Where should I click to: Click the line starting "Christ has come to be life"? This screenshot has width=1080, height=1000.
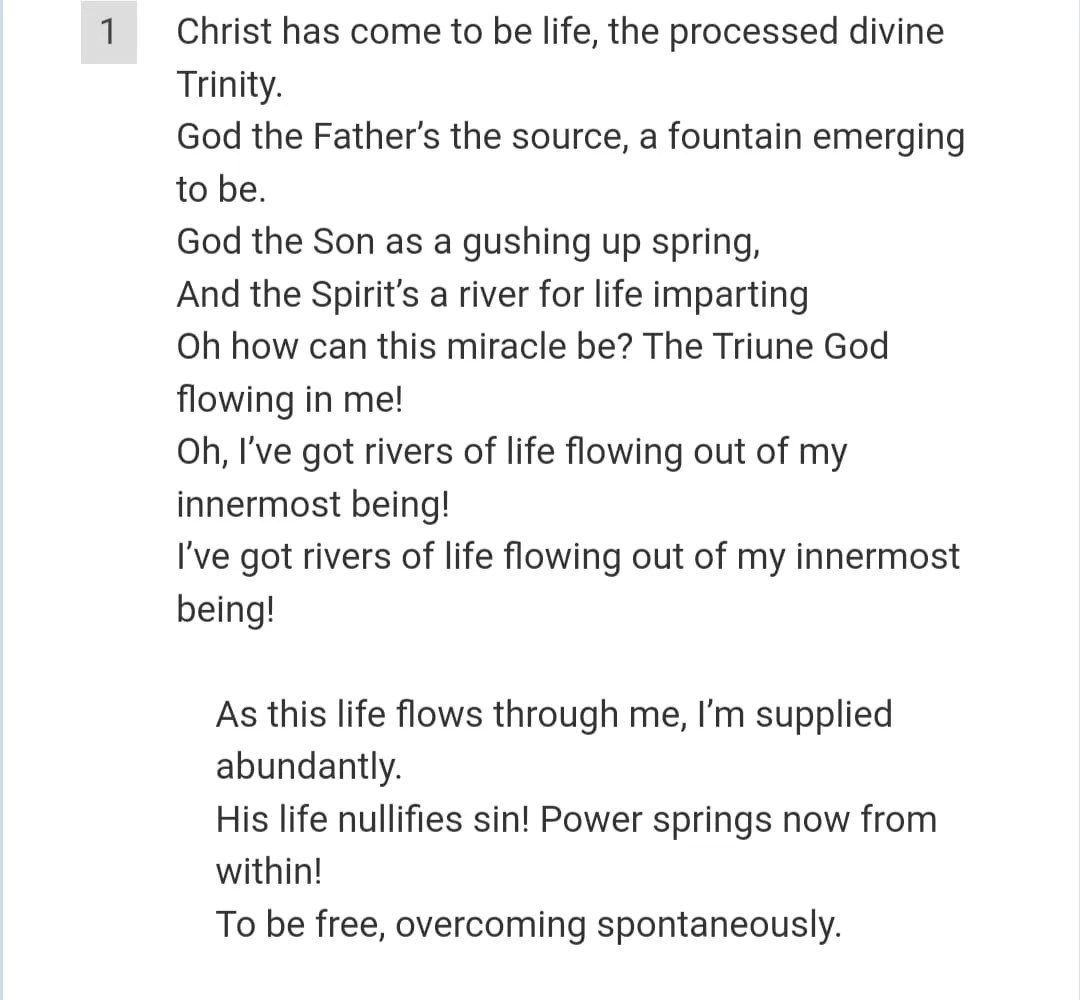point(560,32)
